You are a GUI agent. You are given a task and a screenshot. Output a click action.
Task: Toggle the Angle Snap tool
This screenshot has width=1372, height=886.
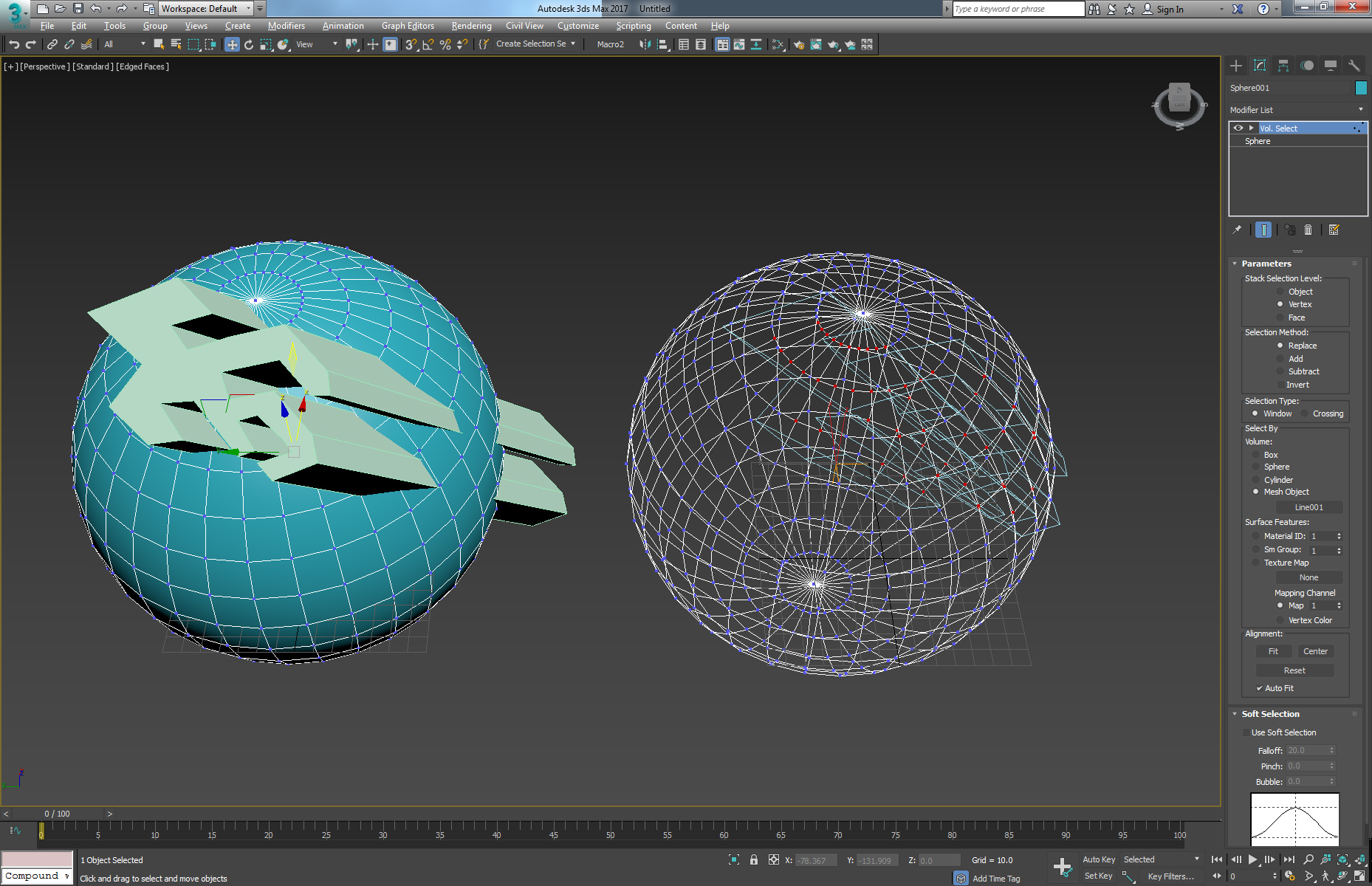point(428,45)
